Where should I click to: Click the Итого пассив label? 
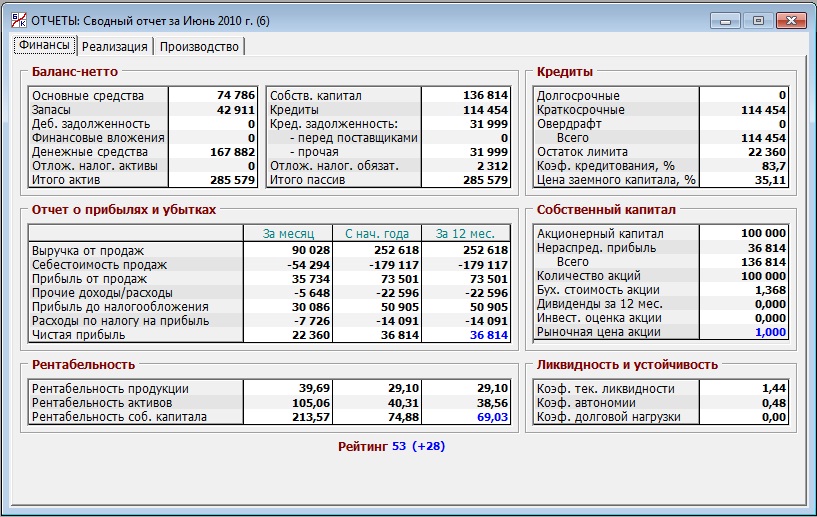[307, 180]
